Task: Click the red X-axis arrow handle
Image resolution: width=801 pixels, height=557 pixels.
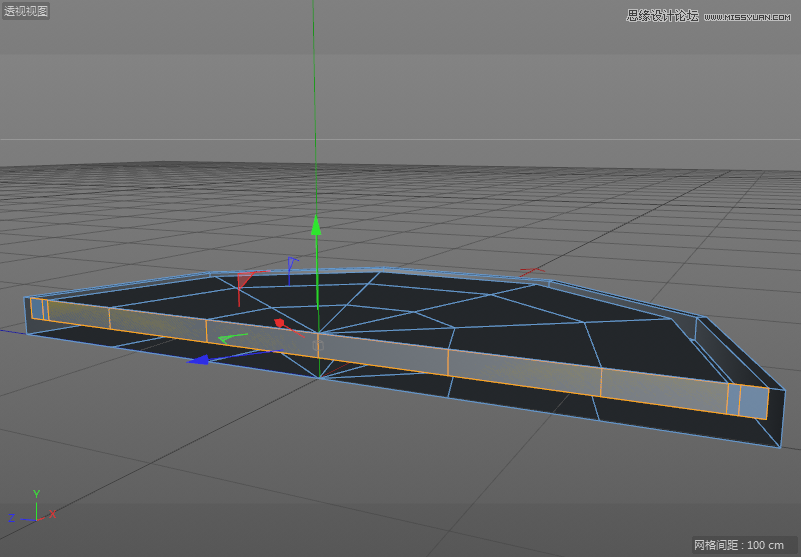Action: (281, 324)
